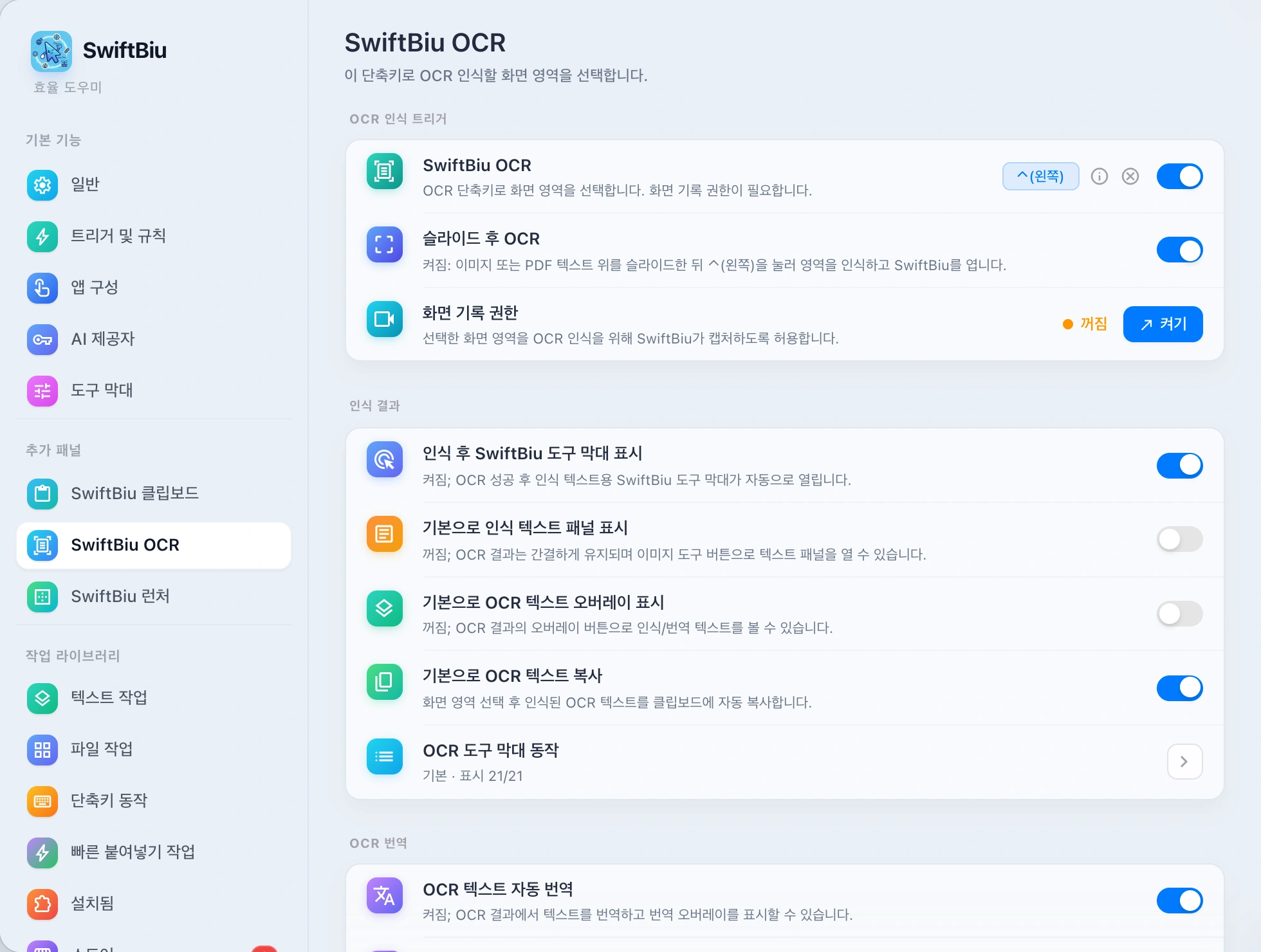
Task: Click the 'OCR 인식 트리거' section header
Action: (398, 119)
